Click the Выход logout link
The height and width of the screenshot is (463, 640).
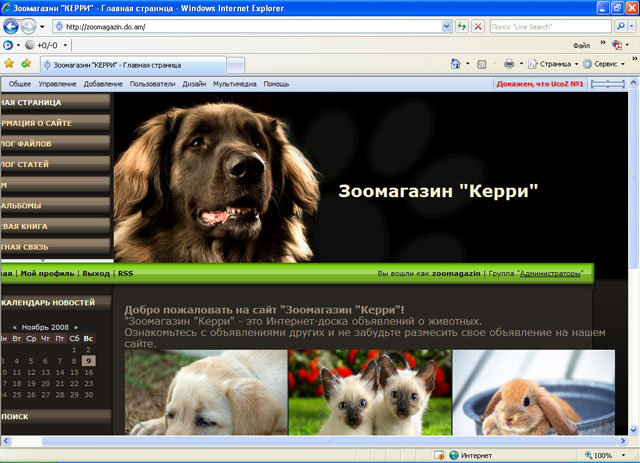96,273
